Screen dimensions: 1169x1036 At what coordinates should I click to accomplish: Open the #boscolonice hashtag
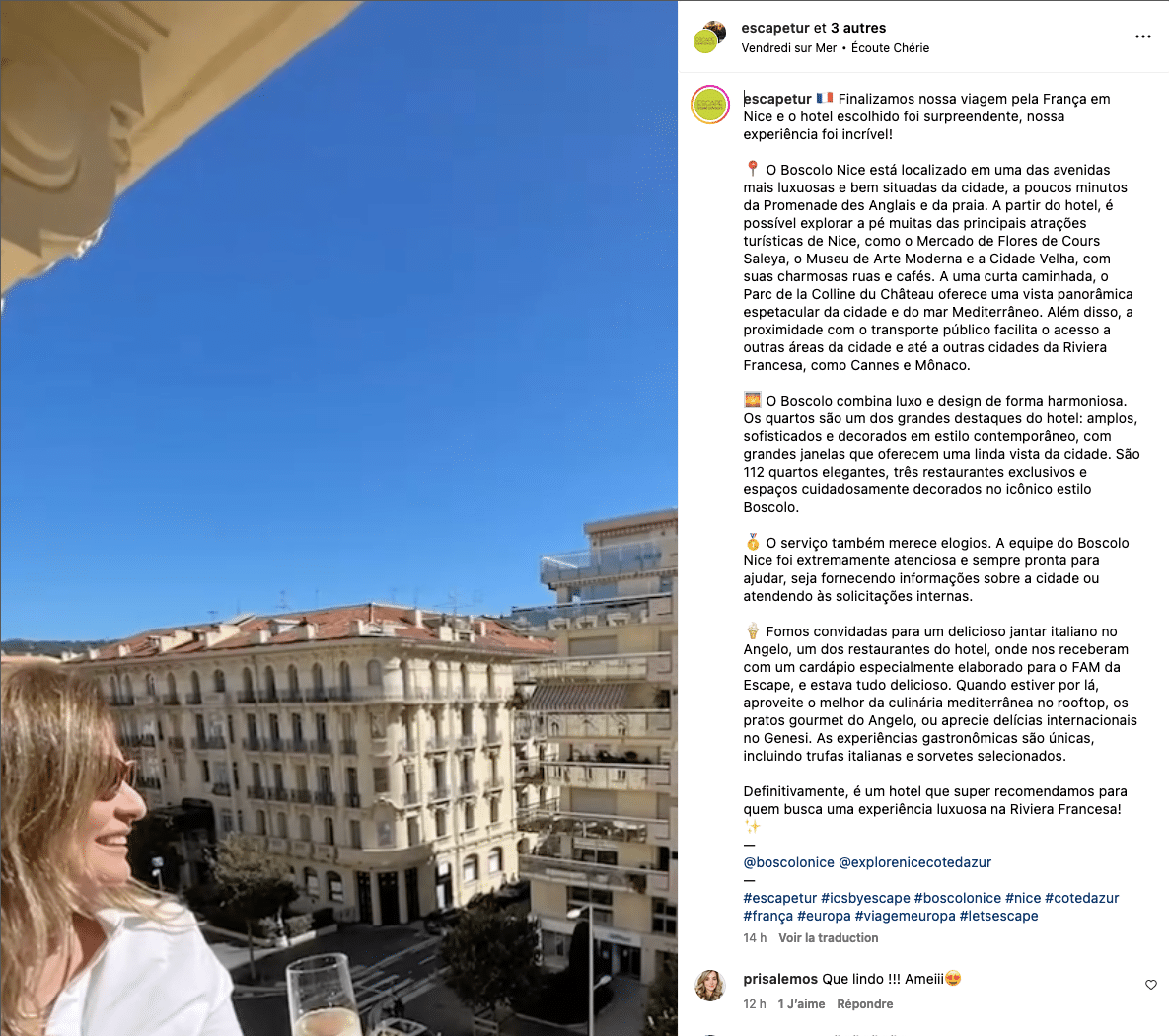tap(957, 898)
